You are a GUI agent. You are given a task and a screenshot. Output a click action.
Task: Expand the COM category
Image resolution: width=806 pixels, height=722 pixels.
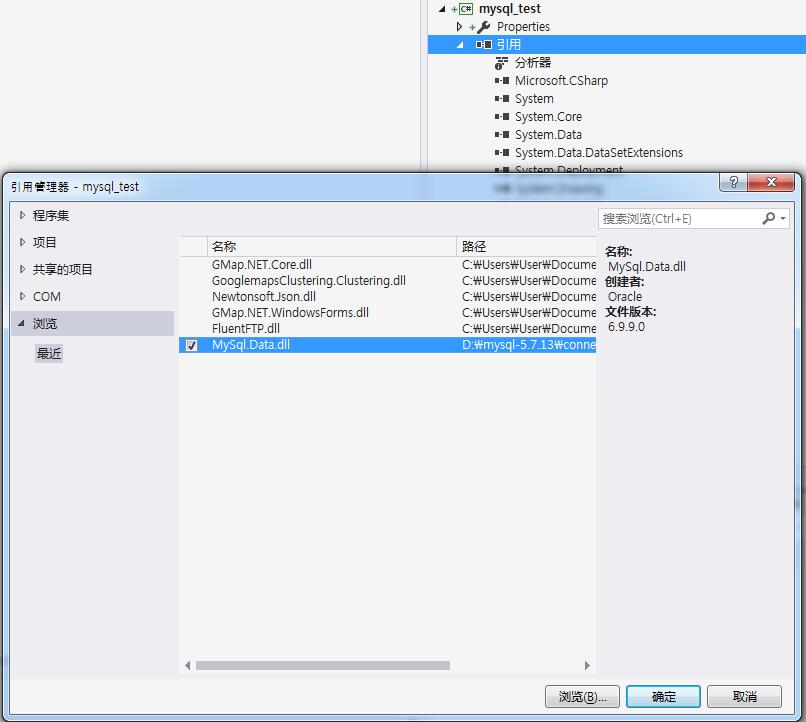(22, 296)
